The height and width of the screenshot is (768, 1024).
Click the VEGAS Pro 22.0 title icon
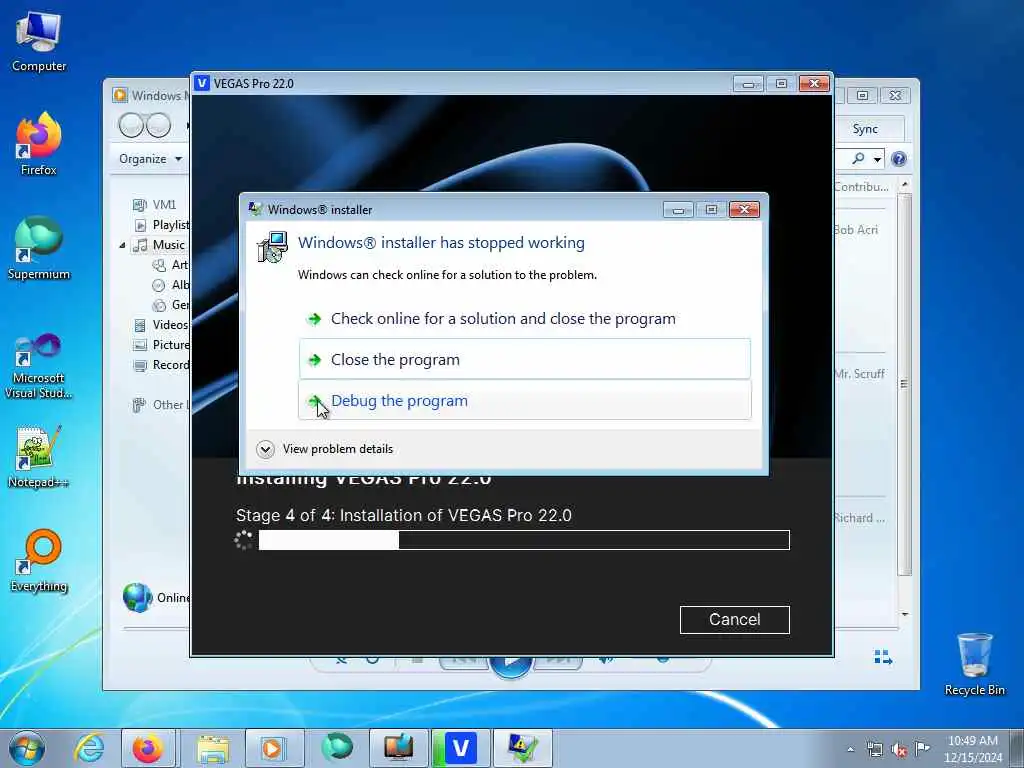point(202,83)
